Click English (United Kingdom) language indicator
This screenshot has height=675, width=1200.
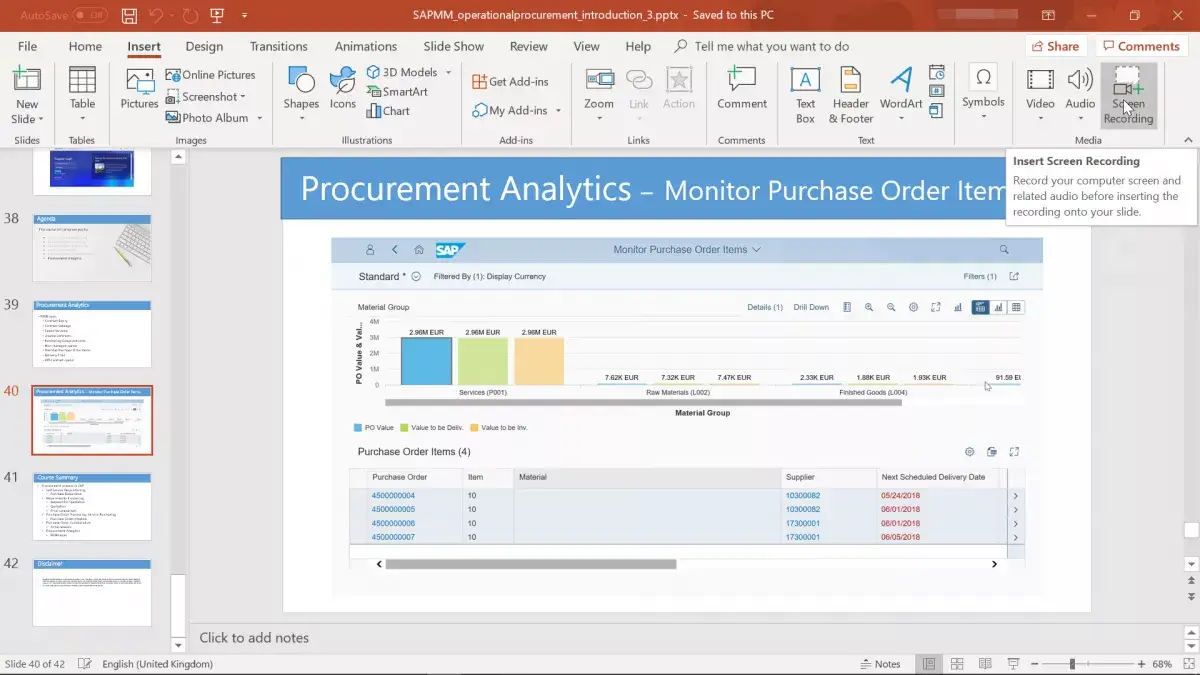[157, 664]
